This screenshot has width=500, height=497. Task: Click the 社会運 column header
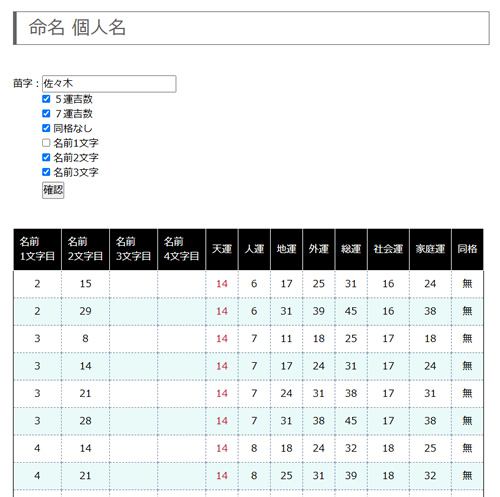pyautogui.click(x=388, y=249)
